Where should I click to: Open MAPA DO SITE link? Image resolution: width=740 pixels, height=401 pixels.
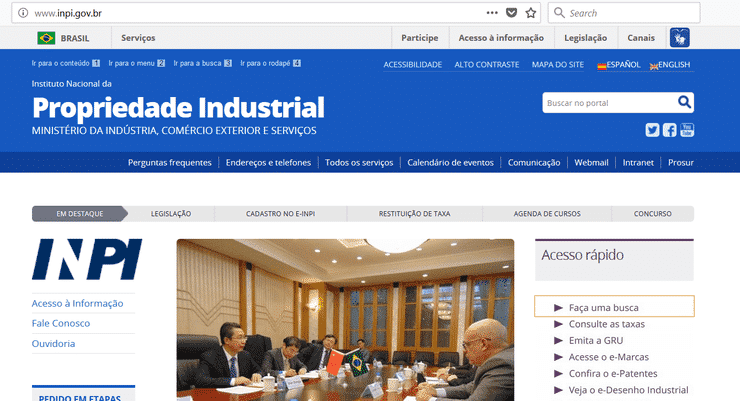(557, 65)
